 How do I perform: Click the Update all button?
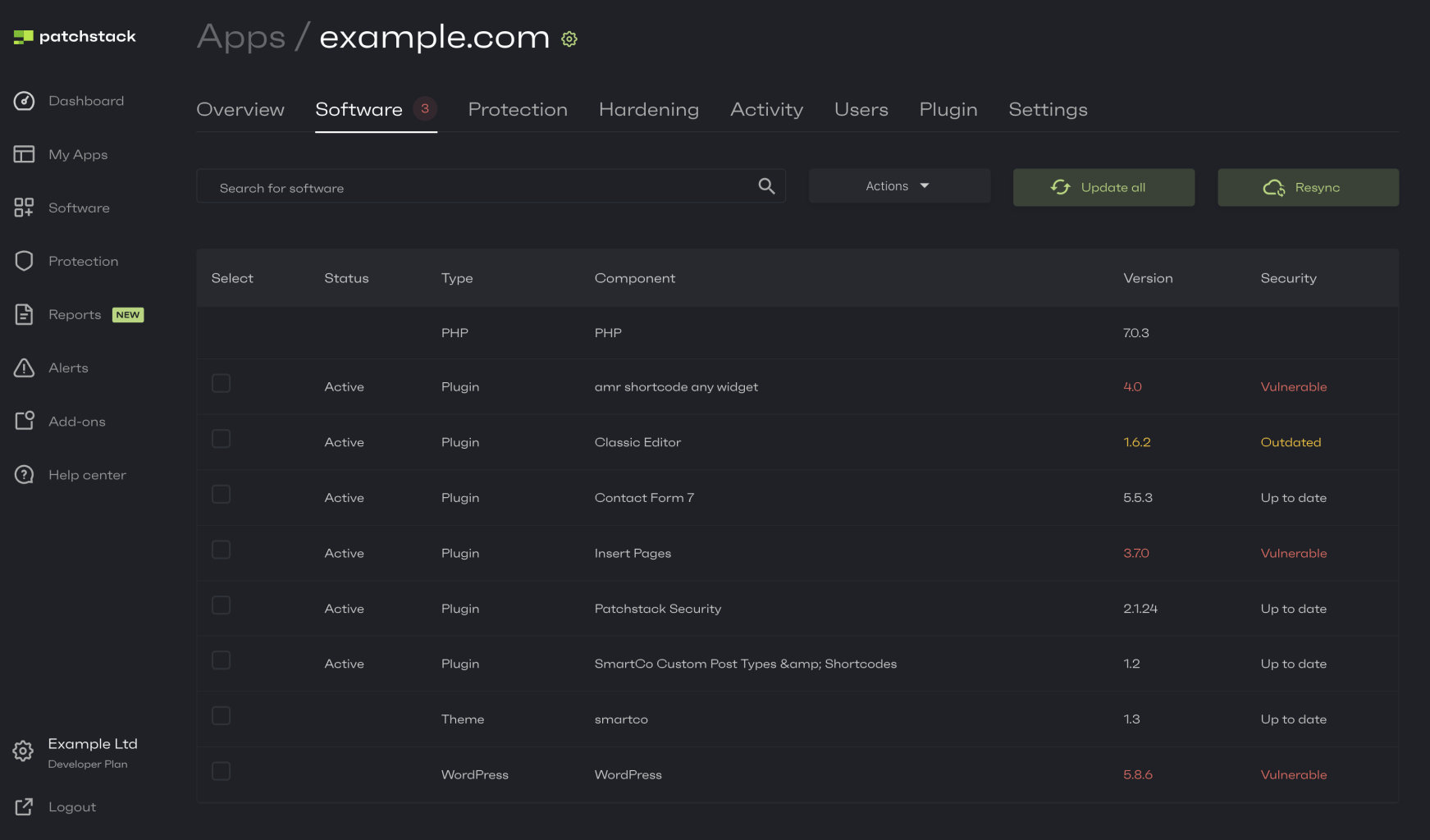(1103, 187)
